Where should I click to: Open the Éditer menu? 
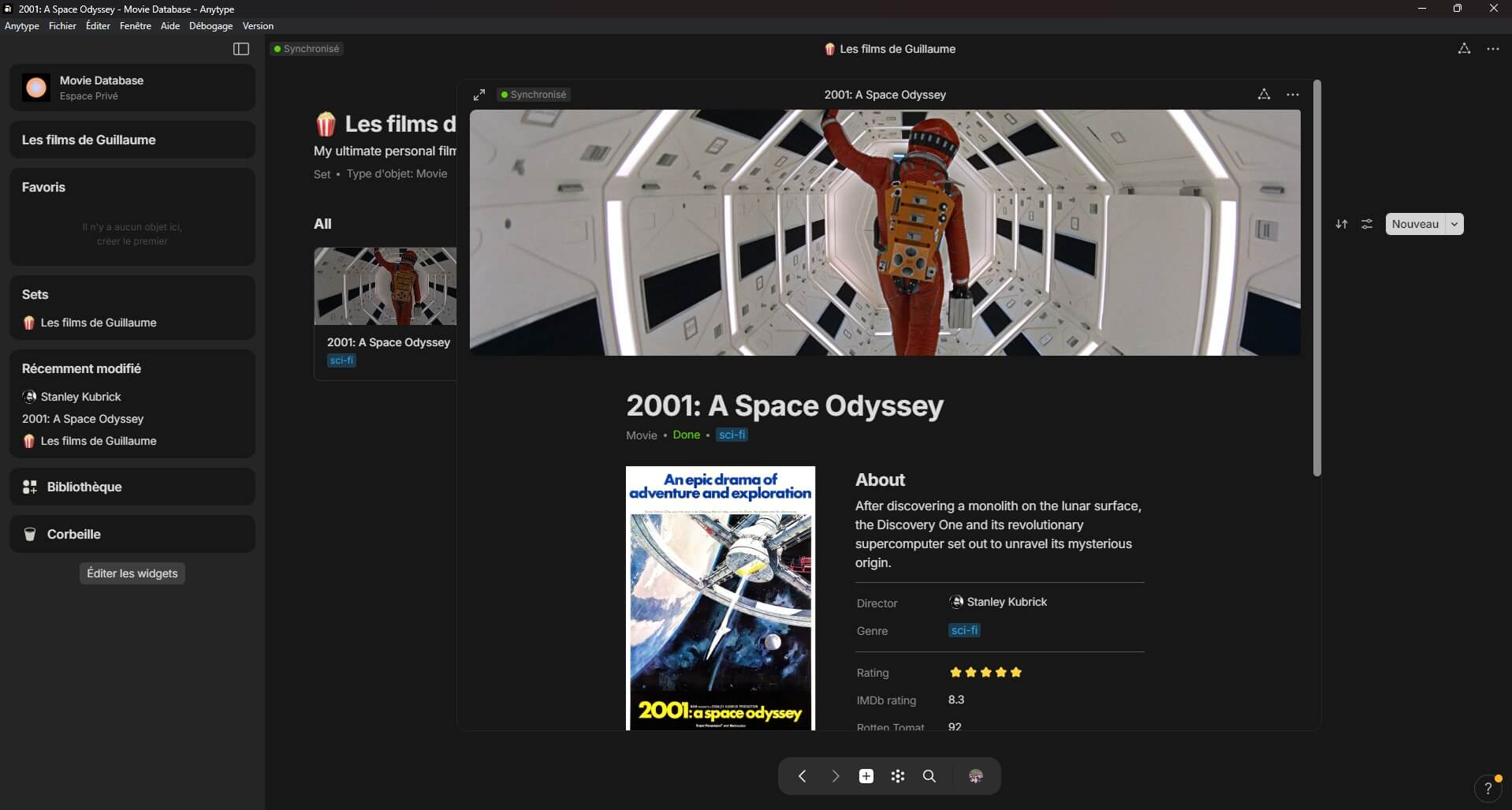pyautogui.click(x=99, y=26)
